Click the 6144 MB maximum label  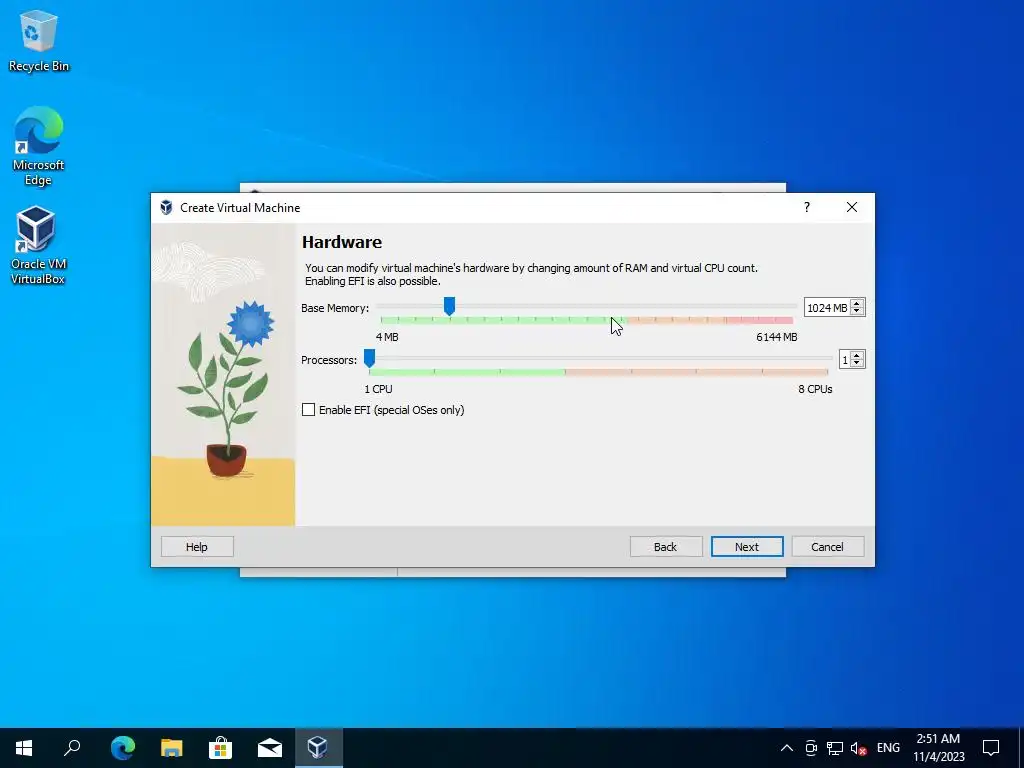coord(776,337)
